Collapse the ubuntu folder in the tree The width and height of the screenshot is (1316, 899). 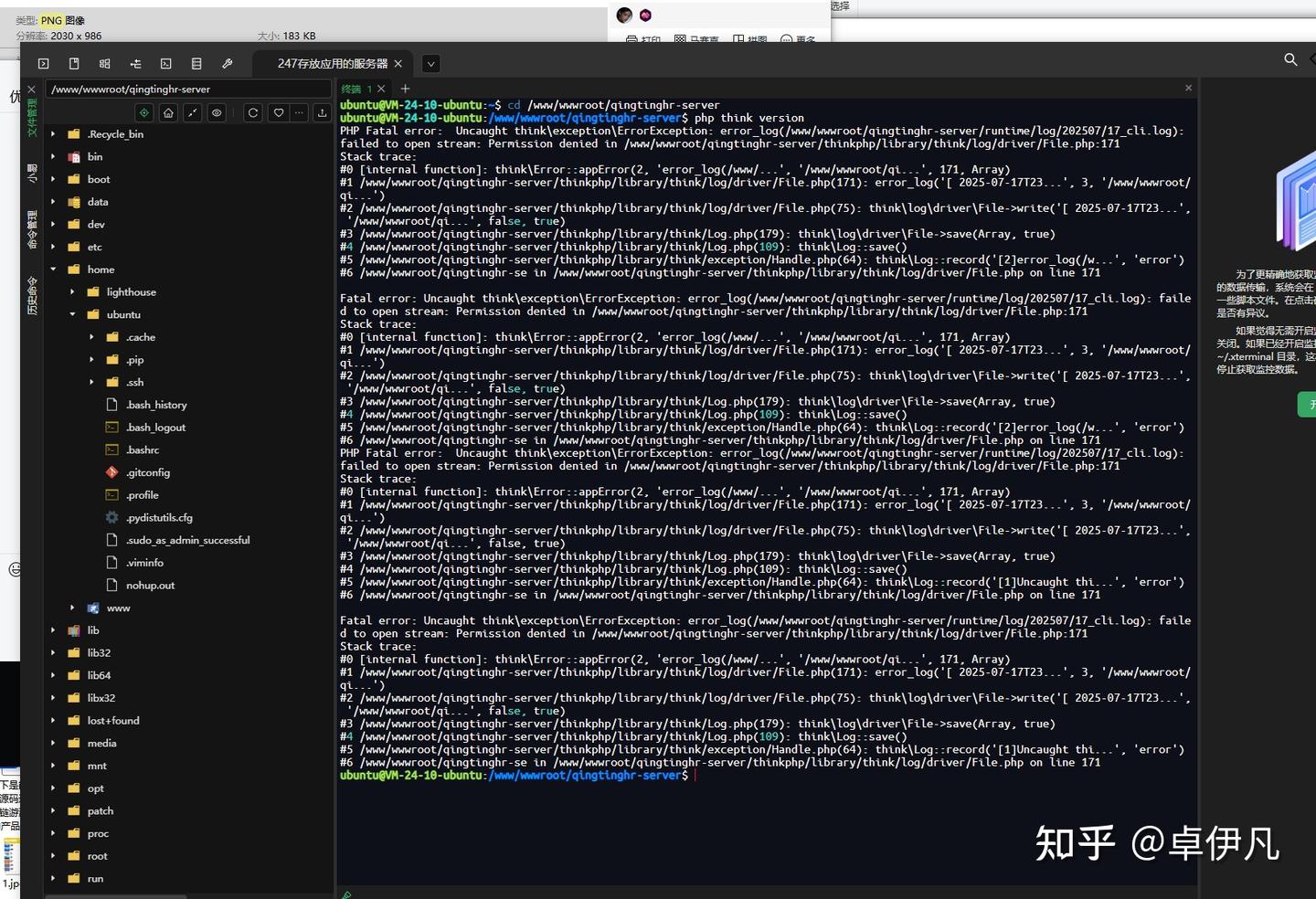click(x=72, y=314)
